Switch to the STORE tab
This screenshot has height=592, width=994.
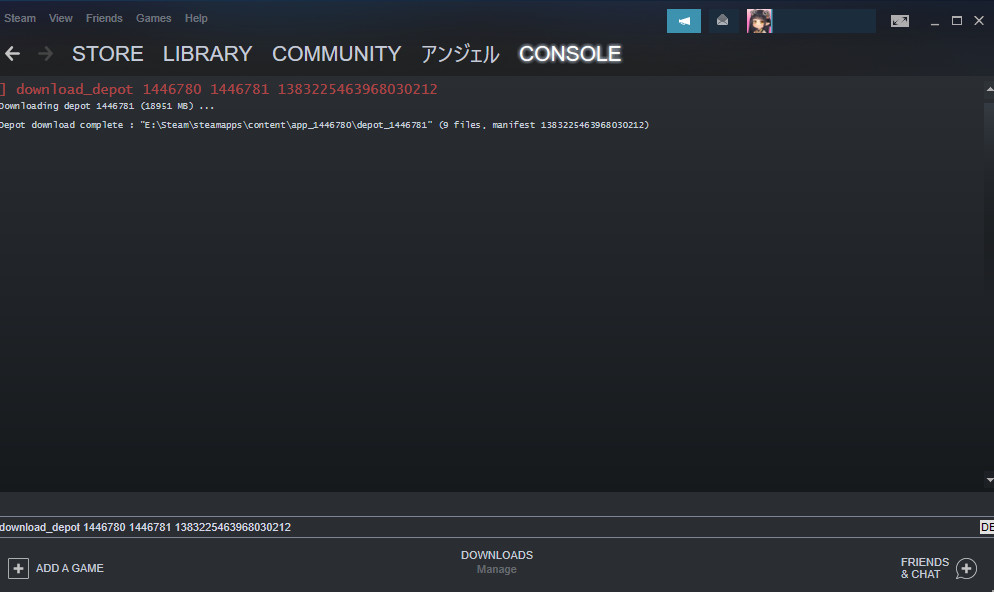point(108,54)
